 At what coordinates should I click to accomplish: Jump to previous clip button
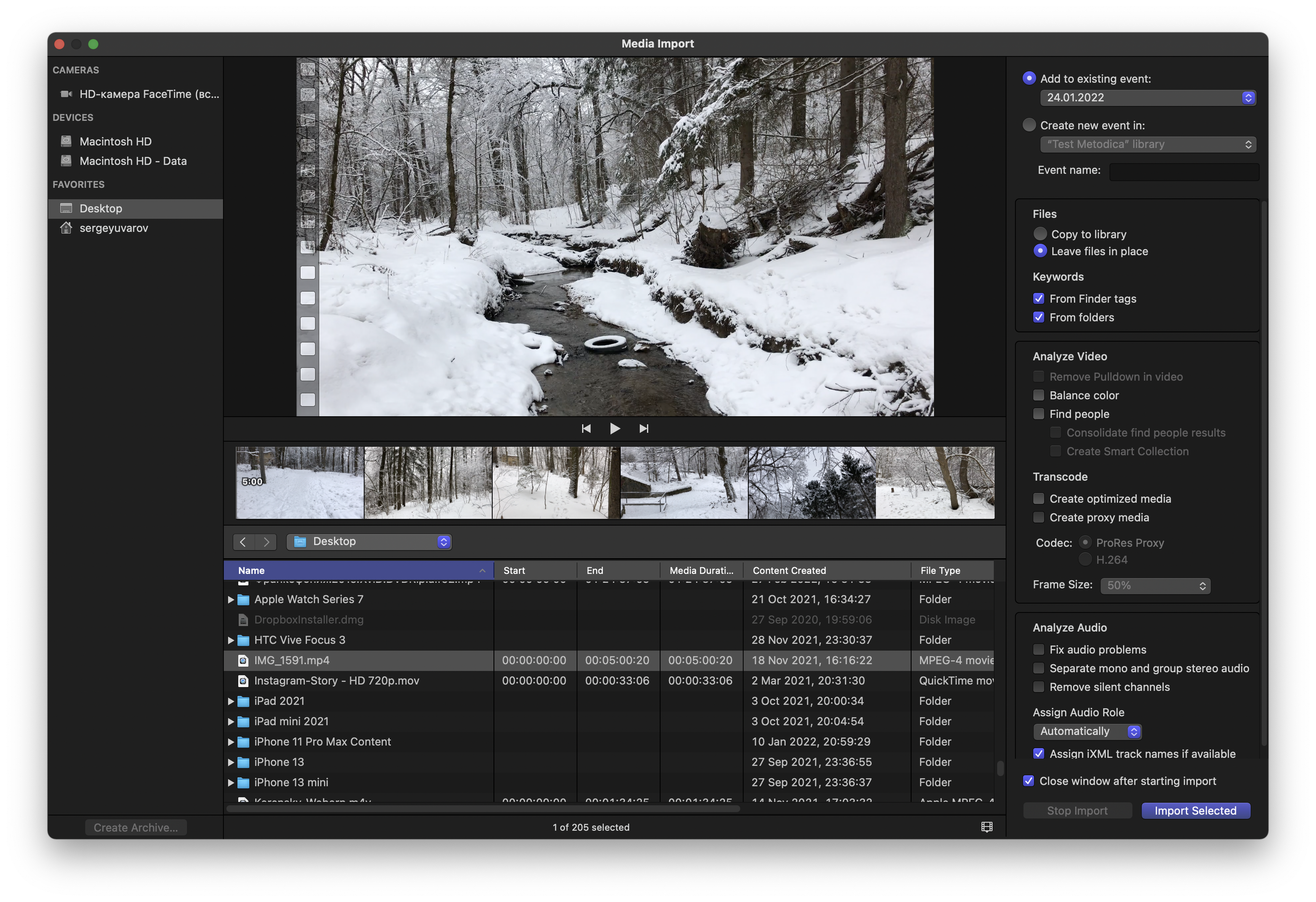pos(586,428)
